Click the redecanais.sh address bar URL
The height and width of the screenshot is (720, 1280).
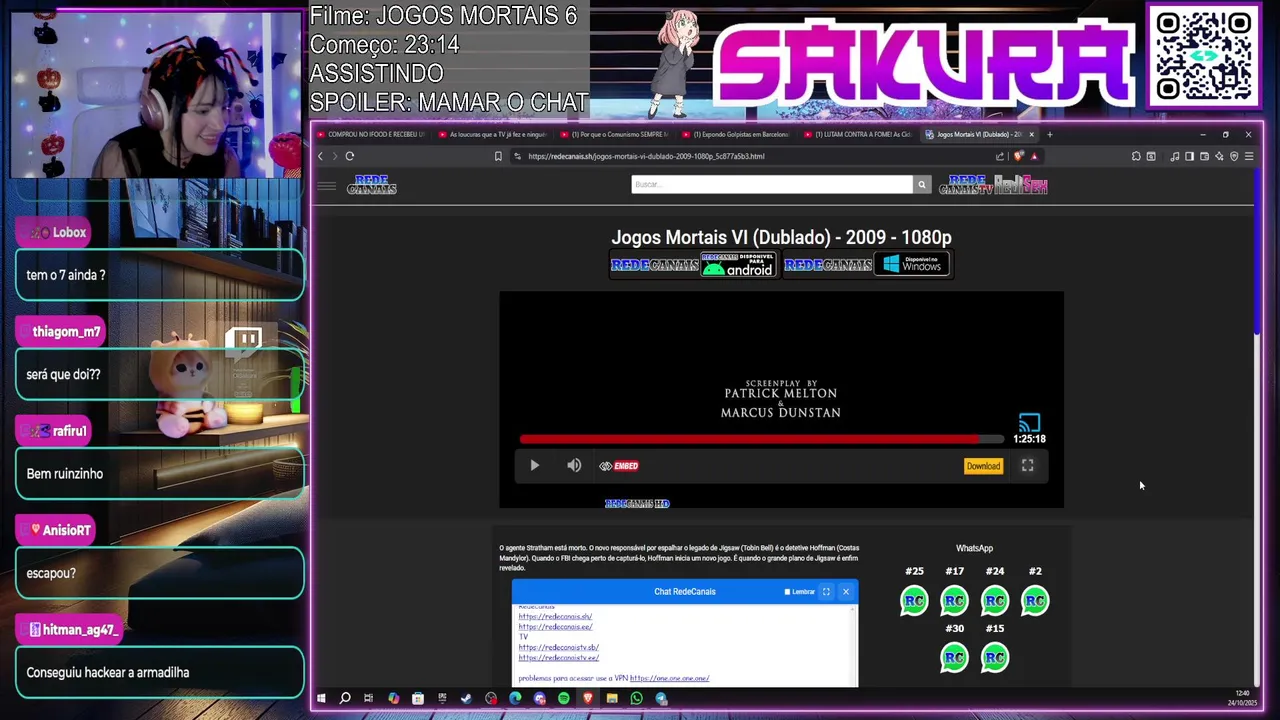(646, 156)
